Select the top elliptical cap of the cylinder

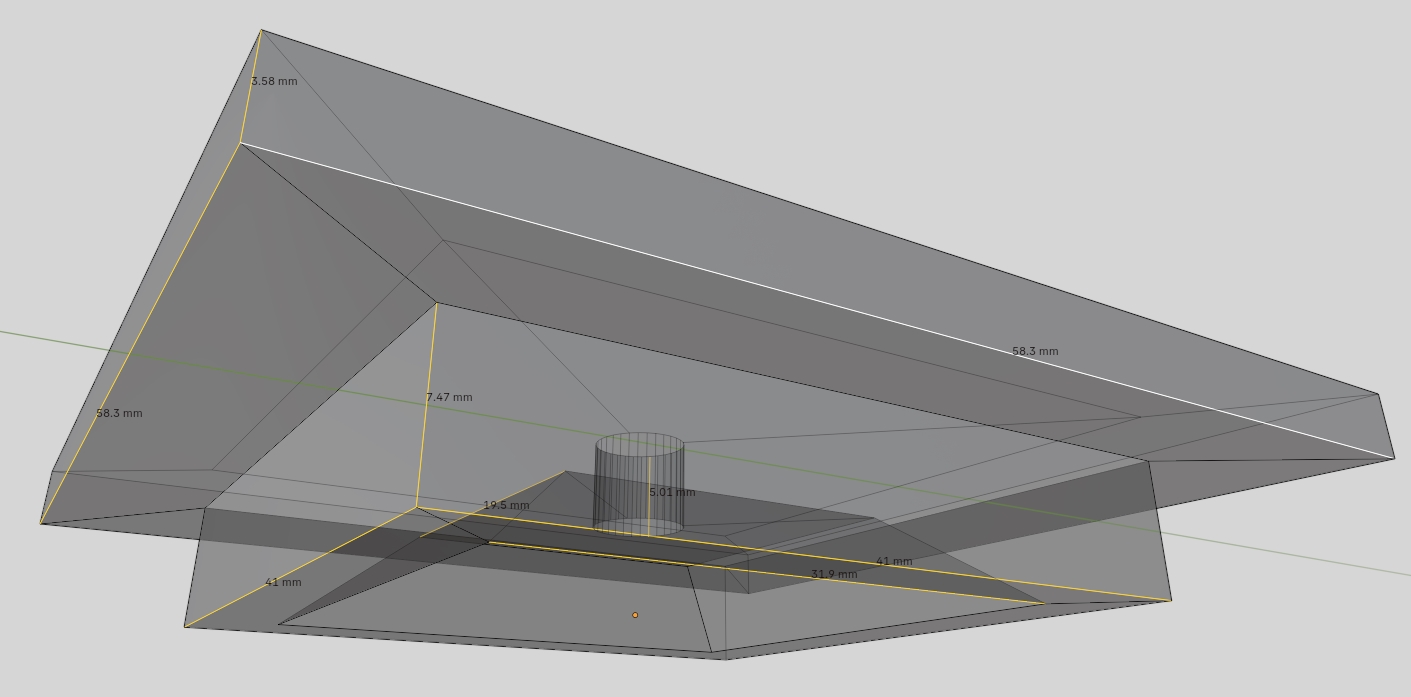click(640, 445)
